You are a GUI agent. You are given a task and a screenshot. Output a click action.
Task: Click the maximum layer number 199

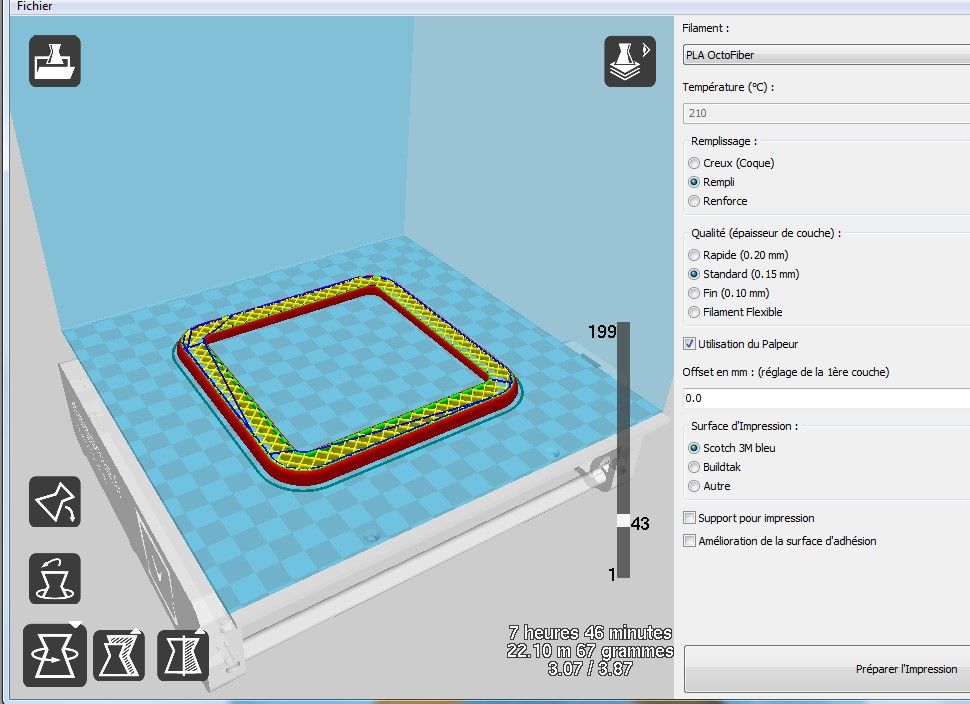tap(602, 332)
